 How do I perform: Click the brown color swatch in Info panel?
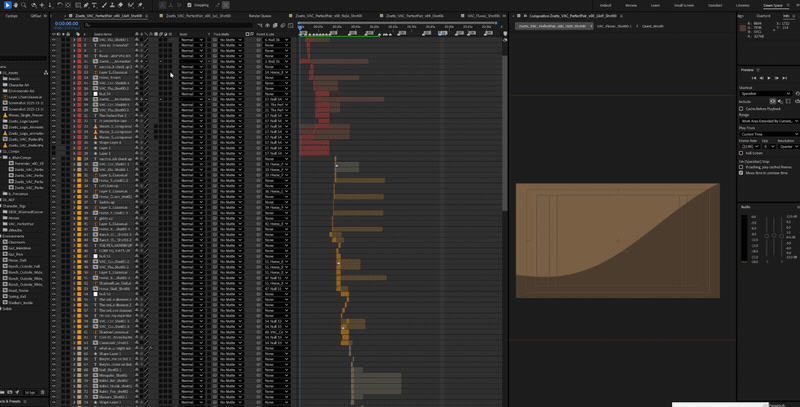click(x=742, y=28)
